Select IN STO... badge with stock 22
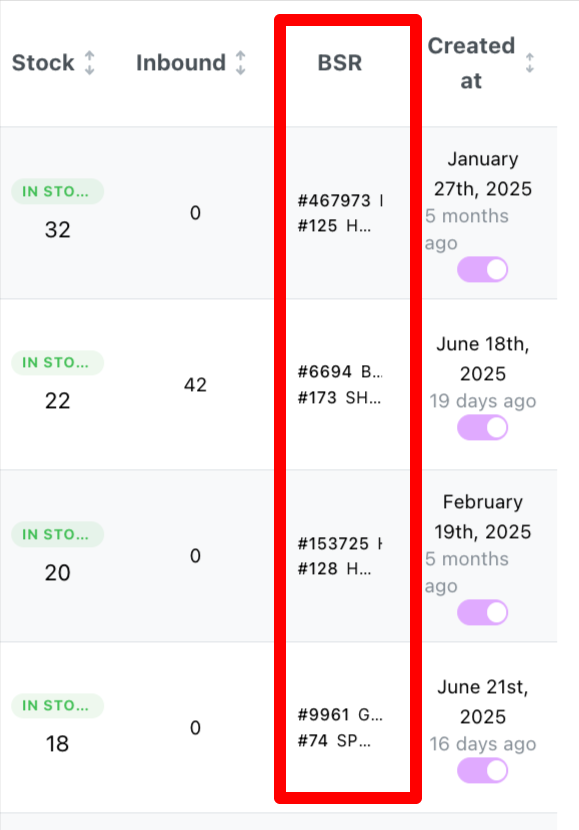 57,363
